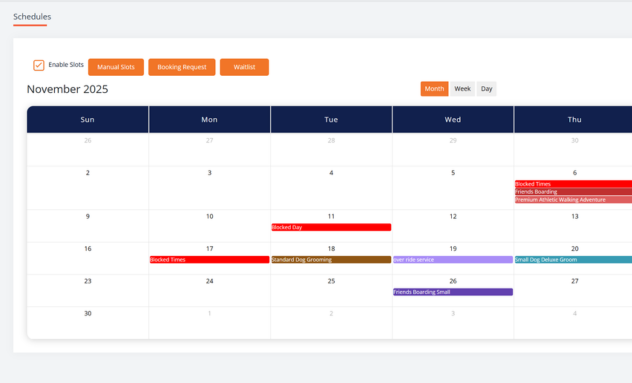Select the Schedules tab

(x=32, y=17)
